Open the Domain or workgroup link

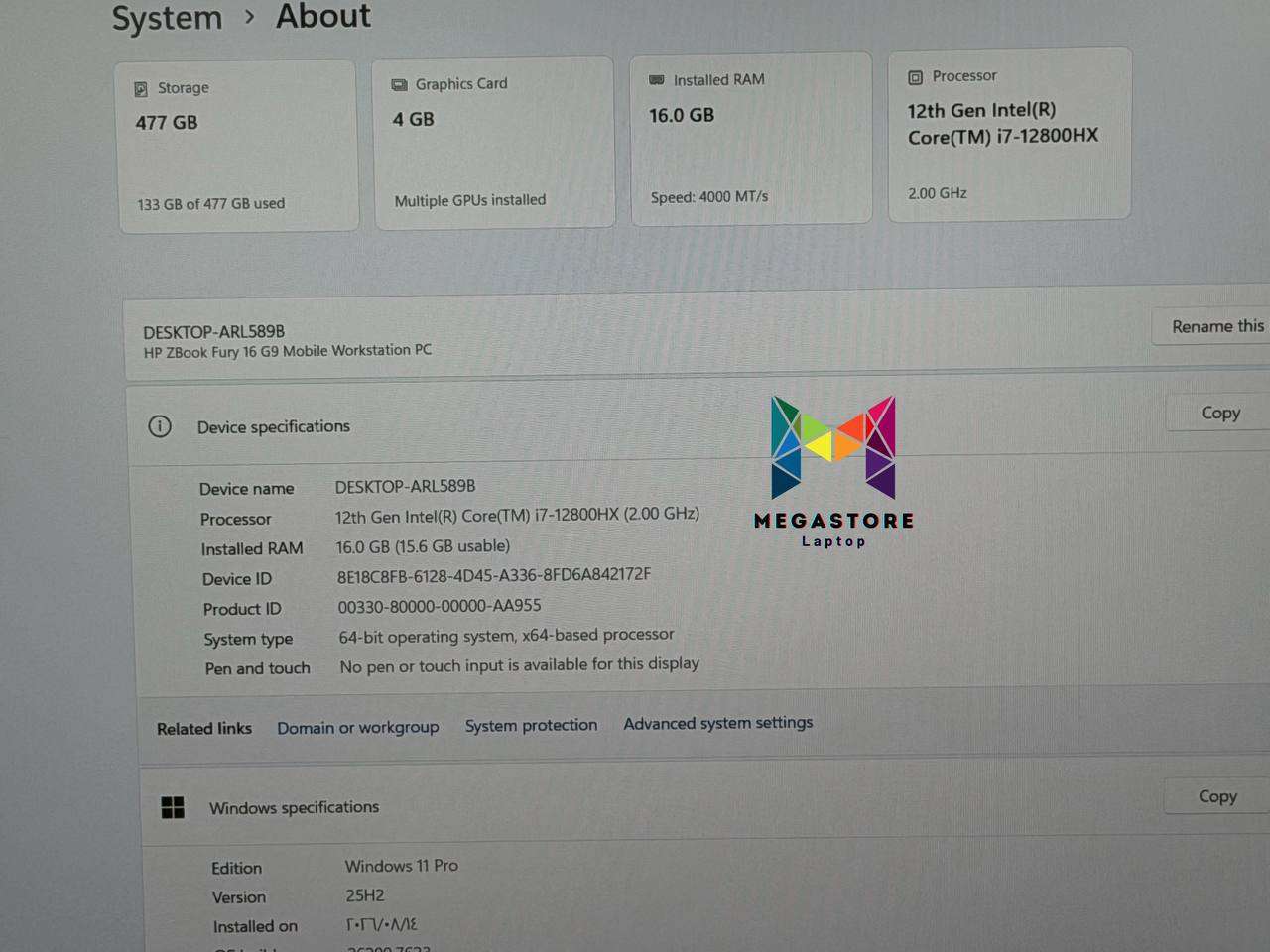click(x=357, y=728)
